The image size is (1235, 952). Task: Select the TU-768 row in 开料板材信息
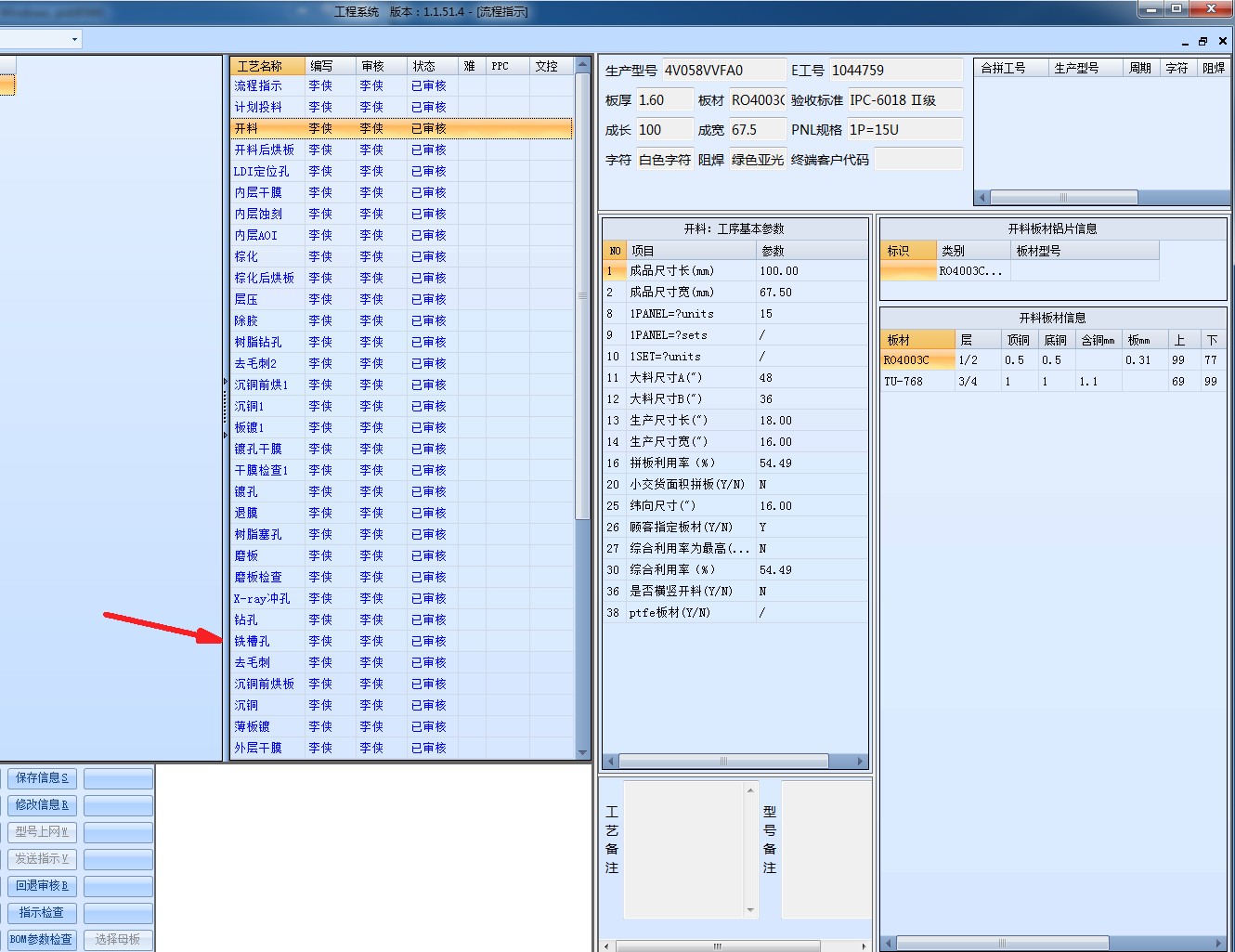[1052, 382]
